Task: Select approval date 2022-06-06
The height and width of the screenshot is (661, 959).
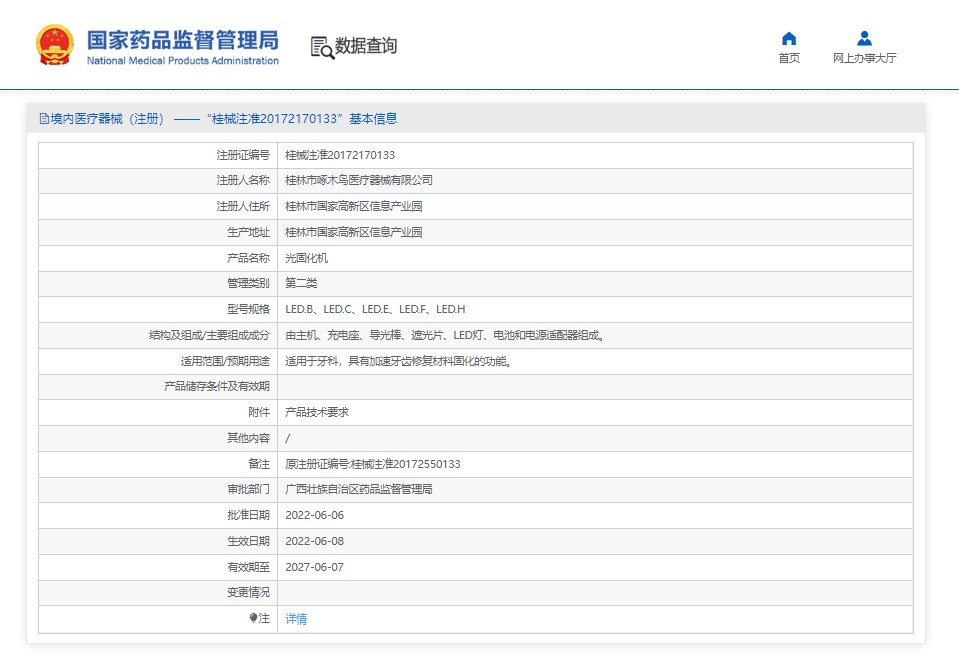Action: tap(314, 515)
